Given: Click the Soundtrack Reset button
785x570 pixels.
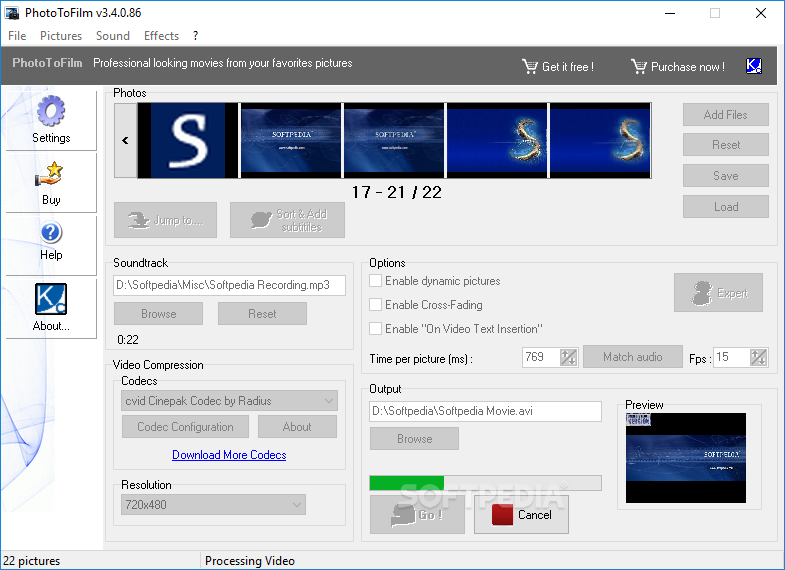Looking at the screenshot, I should 262,314.
